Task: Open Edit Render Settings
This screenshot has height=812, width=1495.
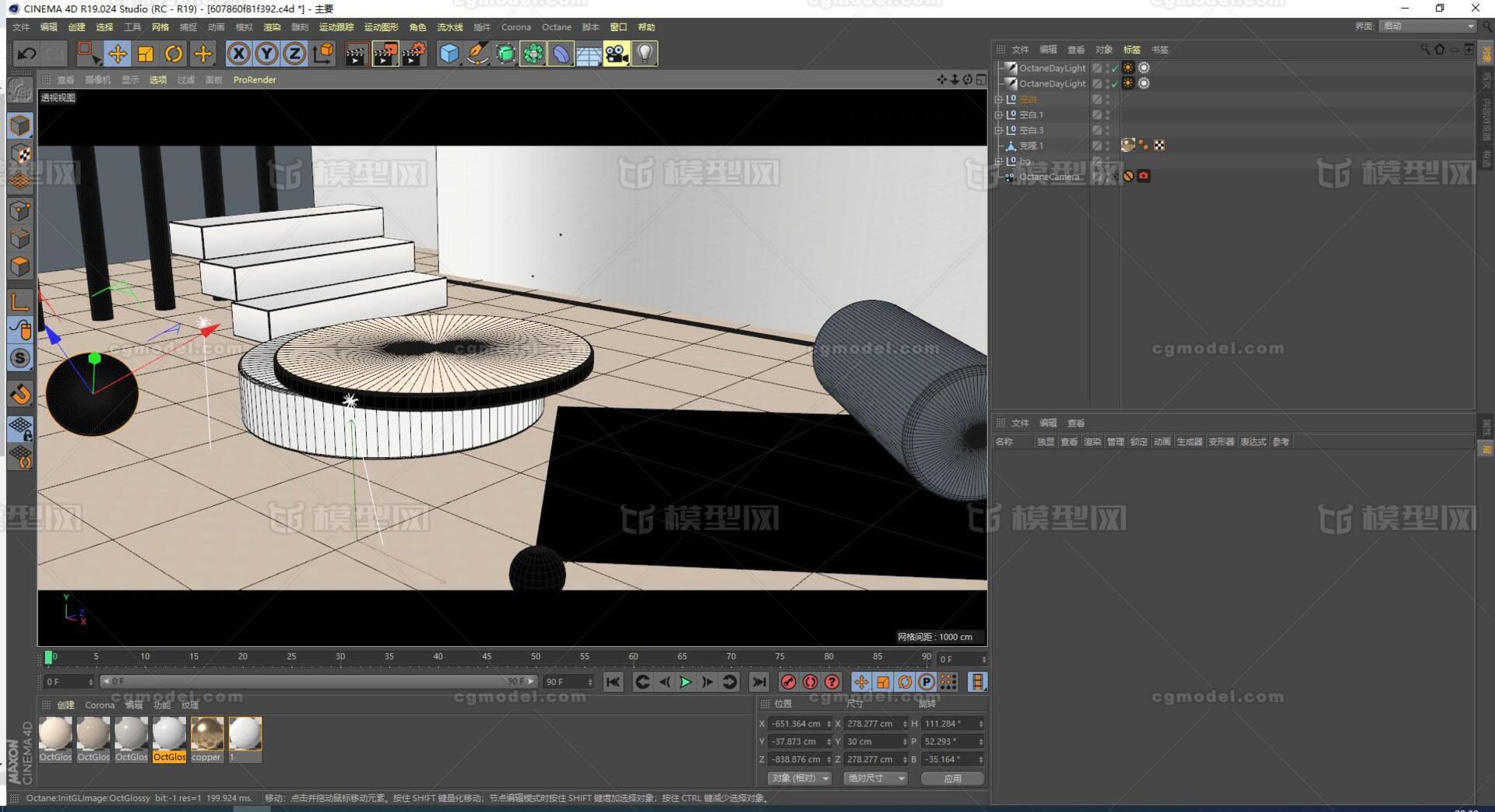Action: click(x=414, y=54)
